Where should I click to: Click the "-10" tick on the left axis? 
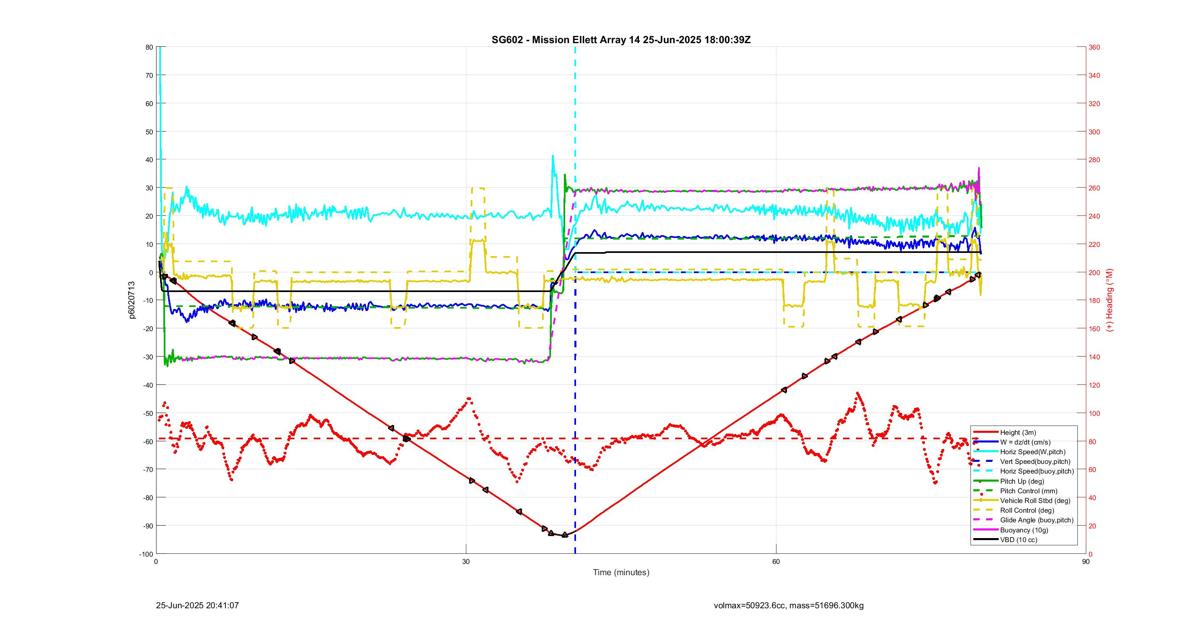point(146,301)
